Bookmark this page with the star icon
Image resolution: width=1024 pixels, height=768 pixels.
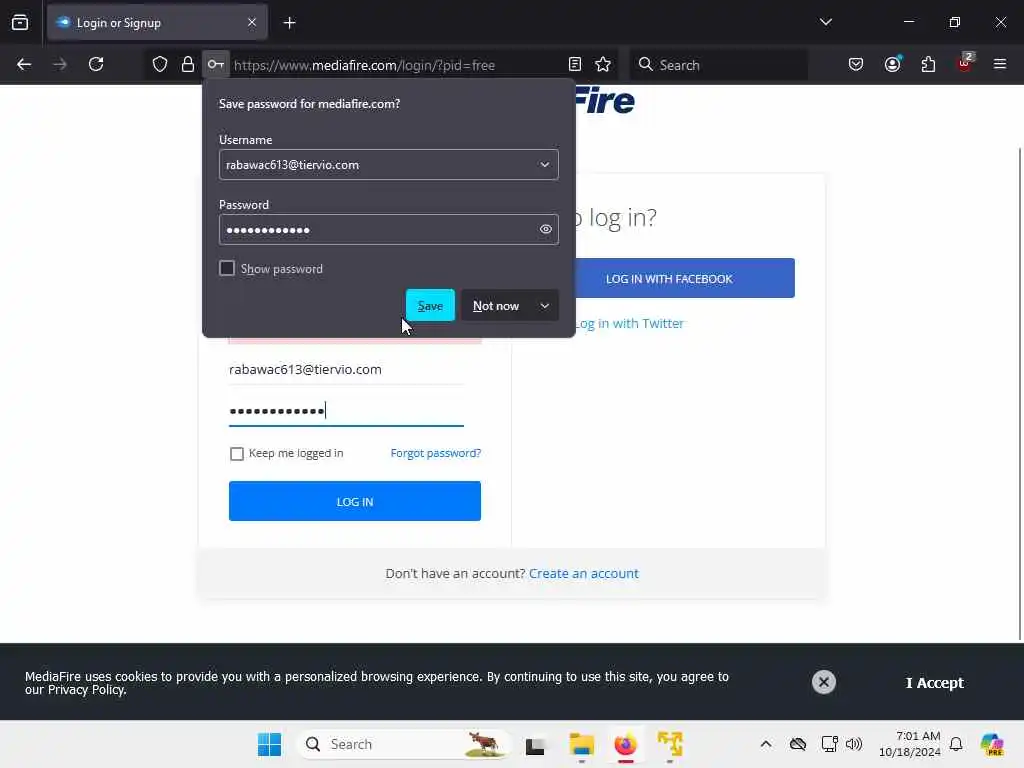click(603, 64)
